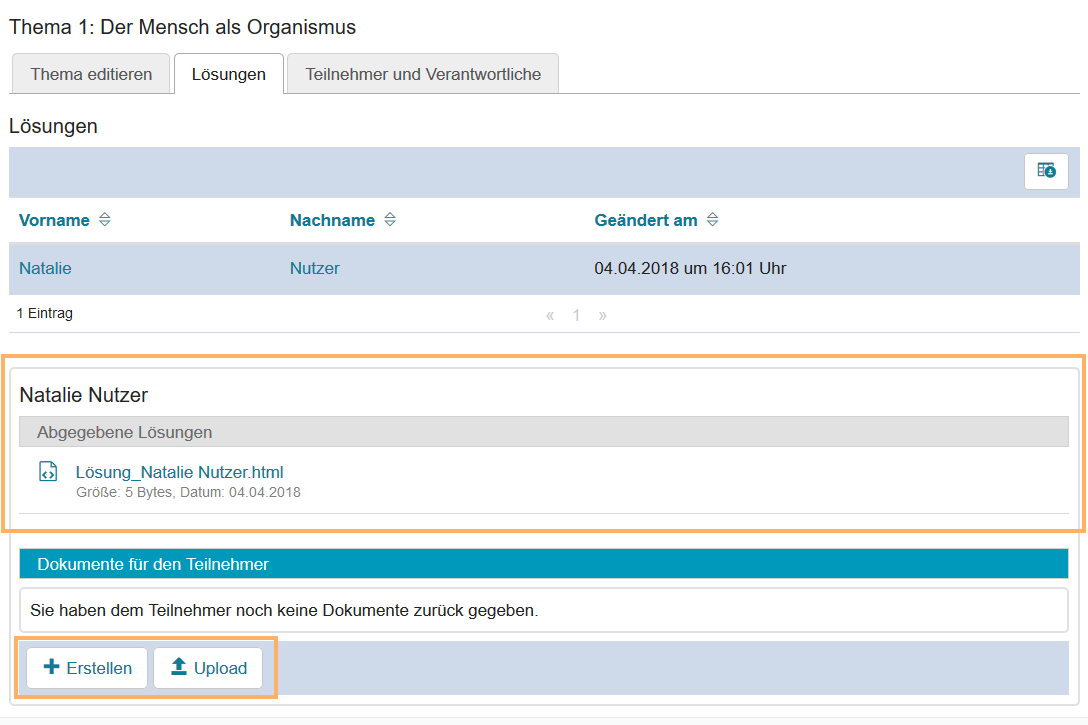Click the Vorname column header

tap(54, 221)
